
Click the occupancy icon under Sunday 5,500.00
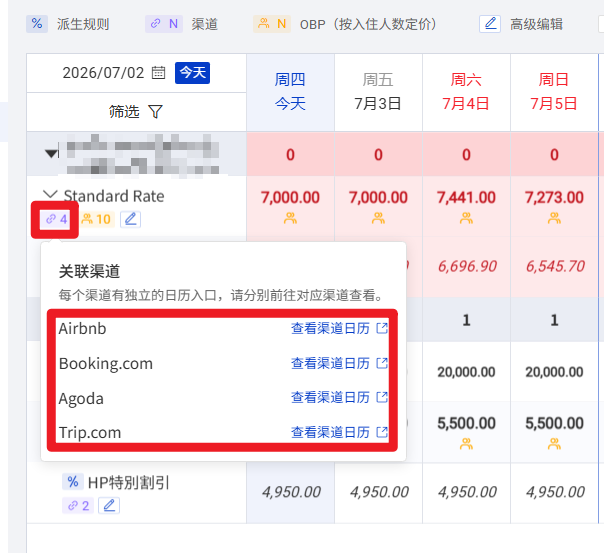(554, 444)
